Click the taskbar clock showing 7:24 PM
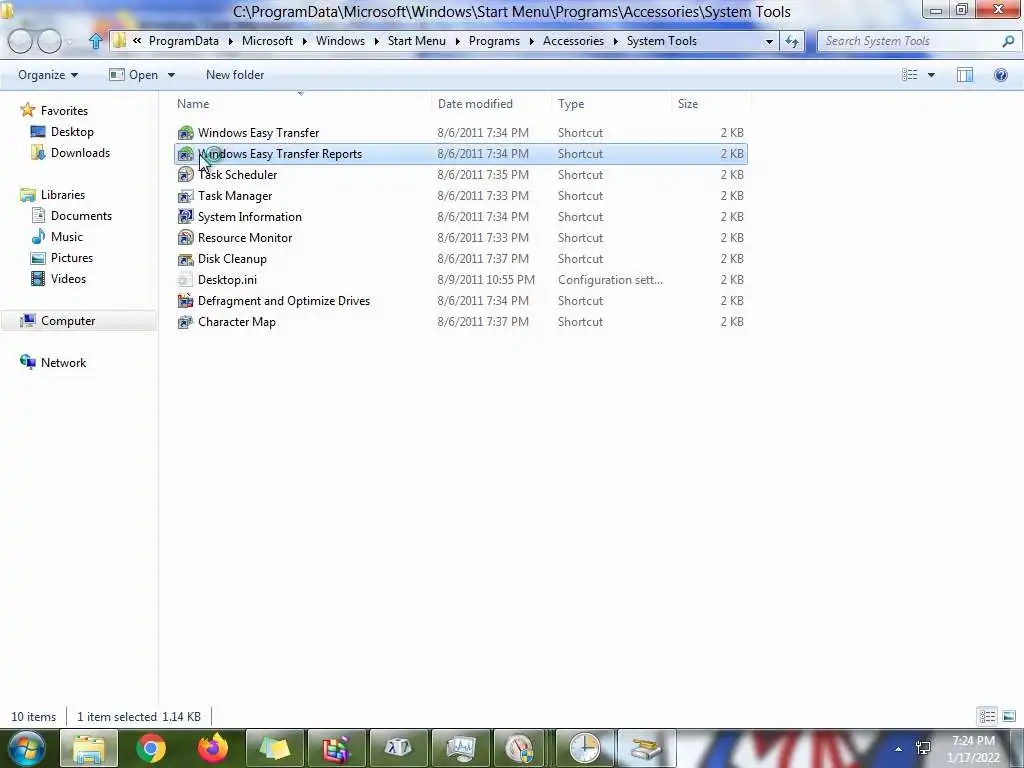This screenshot has width=1024, height=768. (974, 749)
